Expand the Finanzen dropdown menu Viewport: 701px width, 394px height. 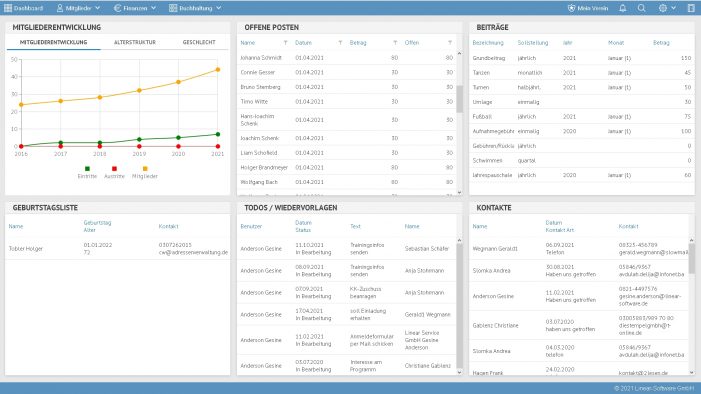point(135,8)
